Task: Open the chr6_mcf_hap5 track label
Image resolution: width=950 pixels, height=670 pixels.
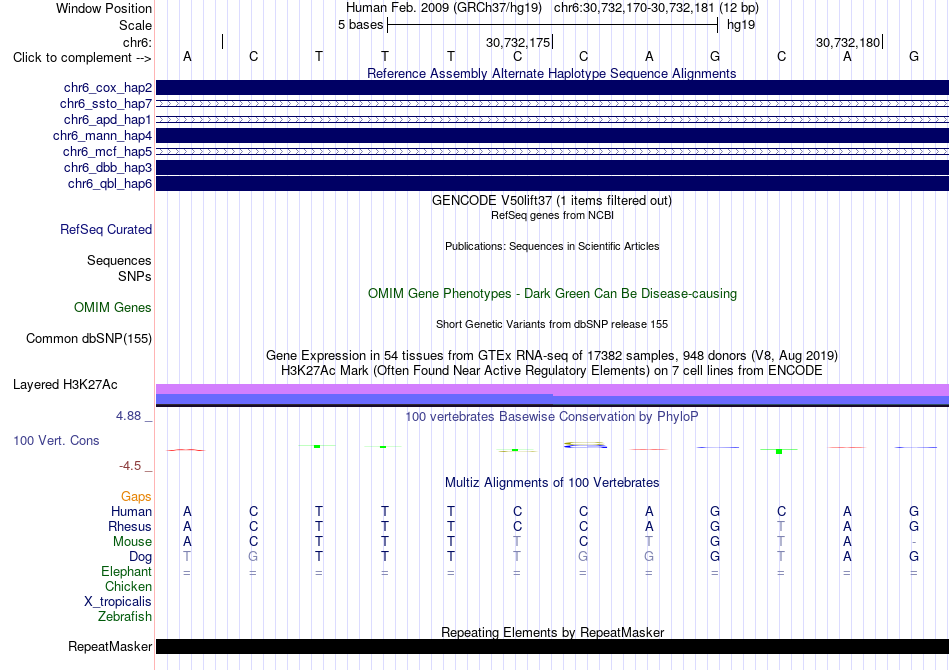Action: [x=107, y=151]
